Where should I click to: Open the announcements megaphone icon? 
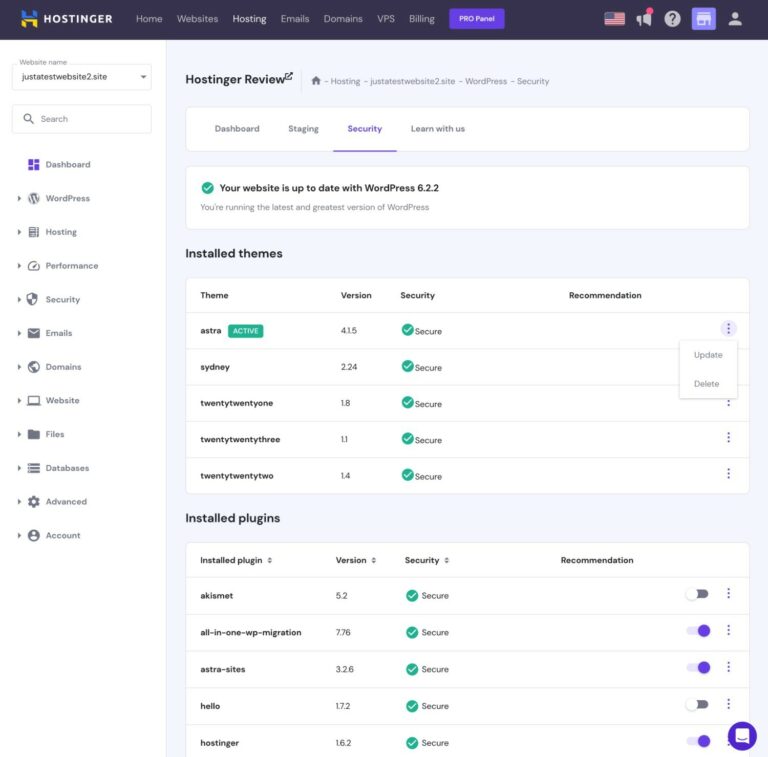[x=644, y=18]
